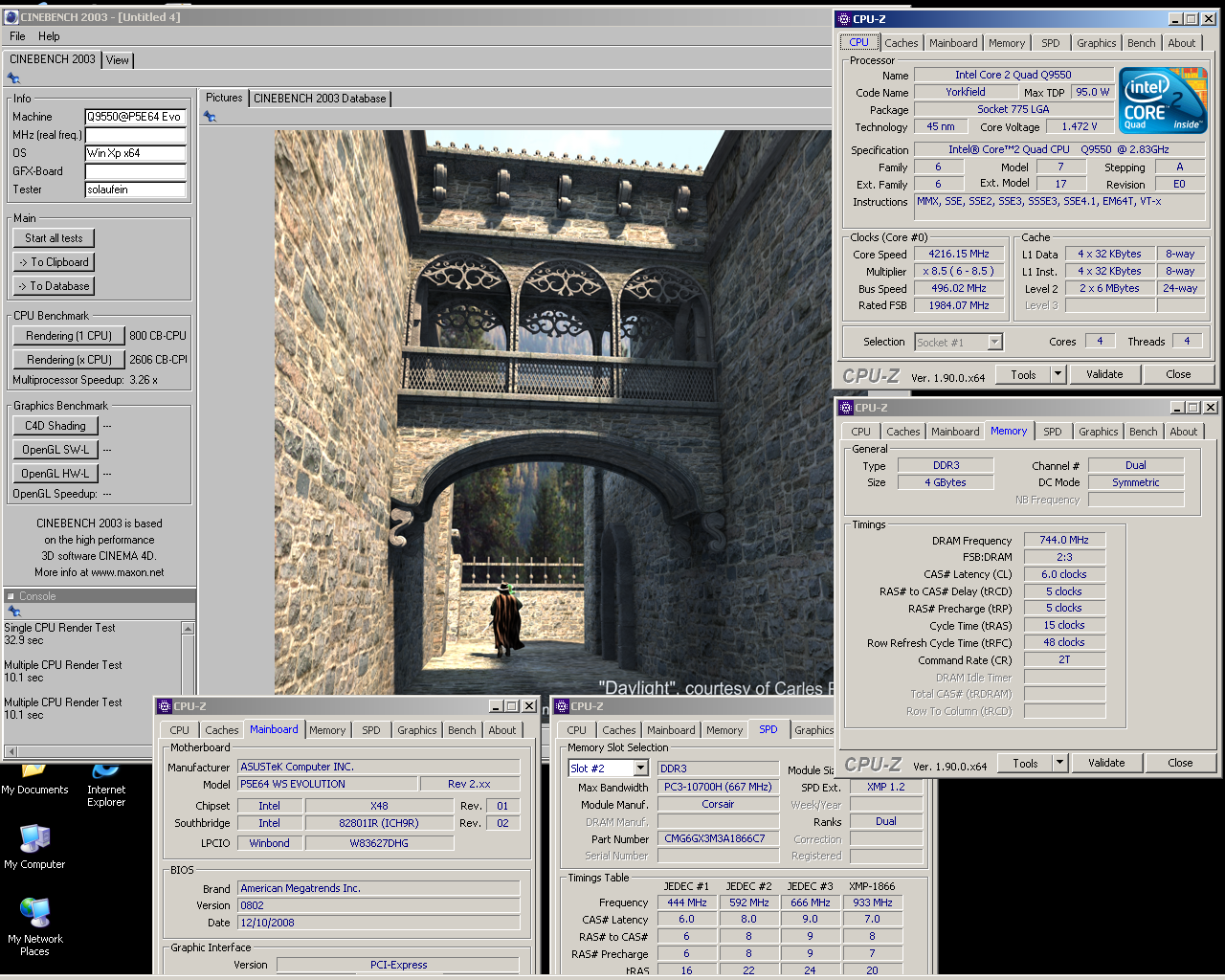Click CPU-Z SPD window title icon

(x=562, y=706)
